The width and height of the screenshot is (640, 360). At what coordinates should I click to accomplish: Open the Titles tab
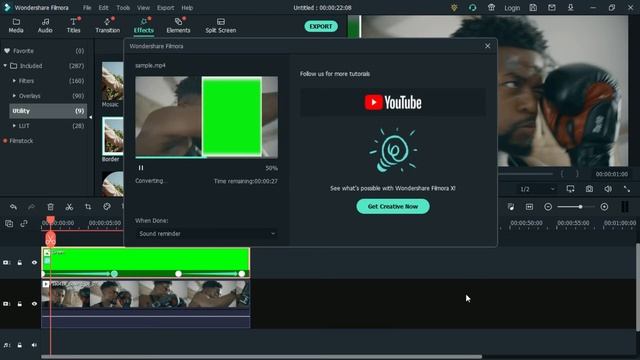pos(73,25)
